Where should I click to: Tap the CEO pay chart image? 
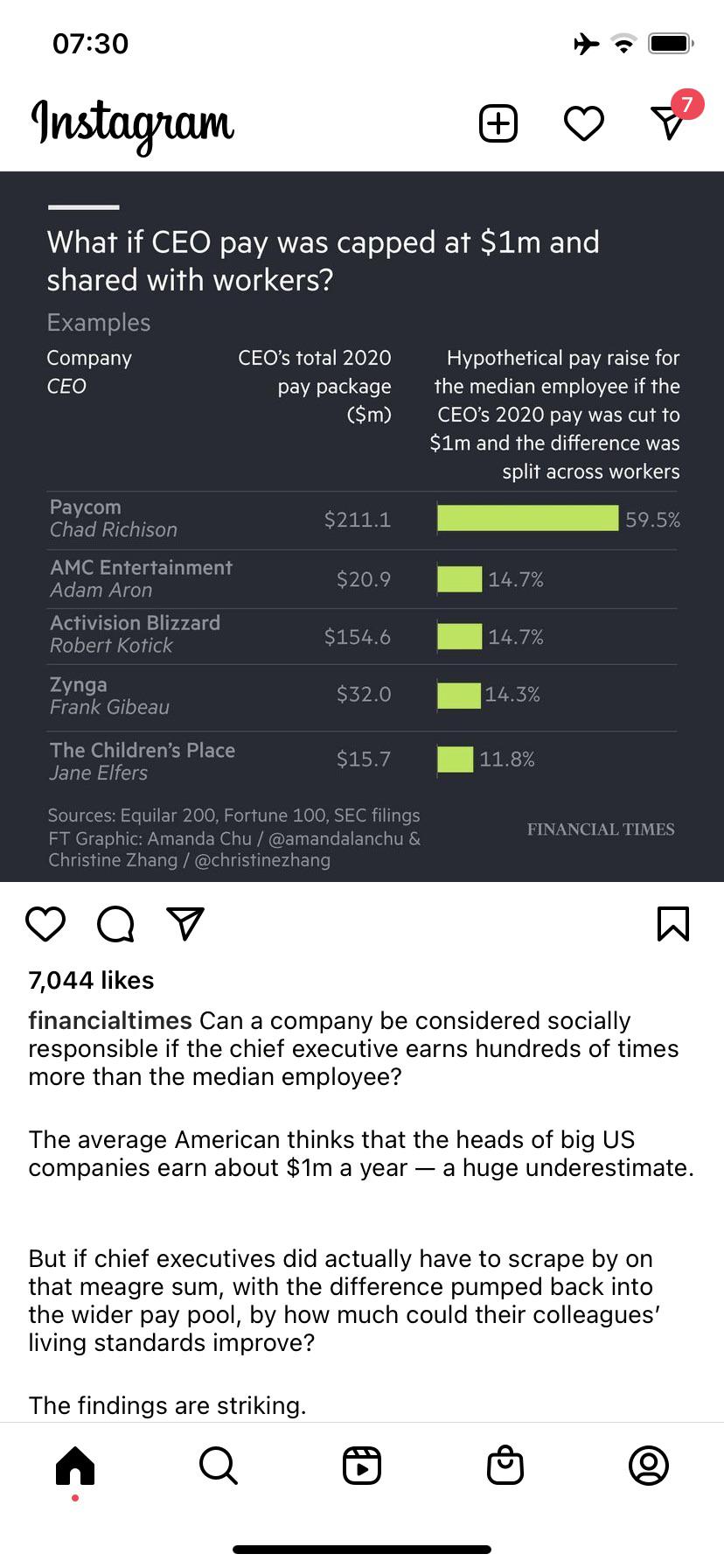[362, 525]
